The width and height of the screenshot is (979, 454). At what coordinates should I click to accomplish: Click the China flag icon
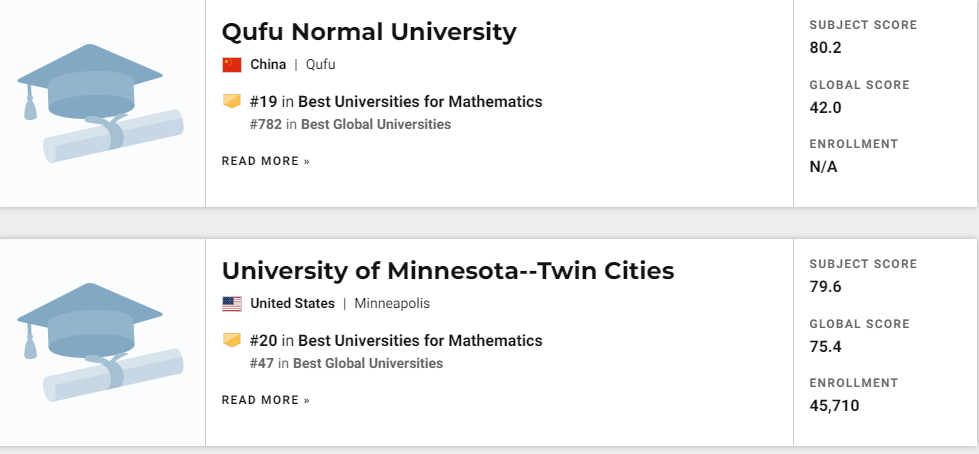[232, 65]
